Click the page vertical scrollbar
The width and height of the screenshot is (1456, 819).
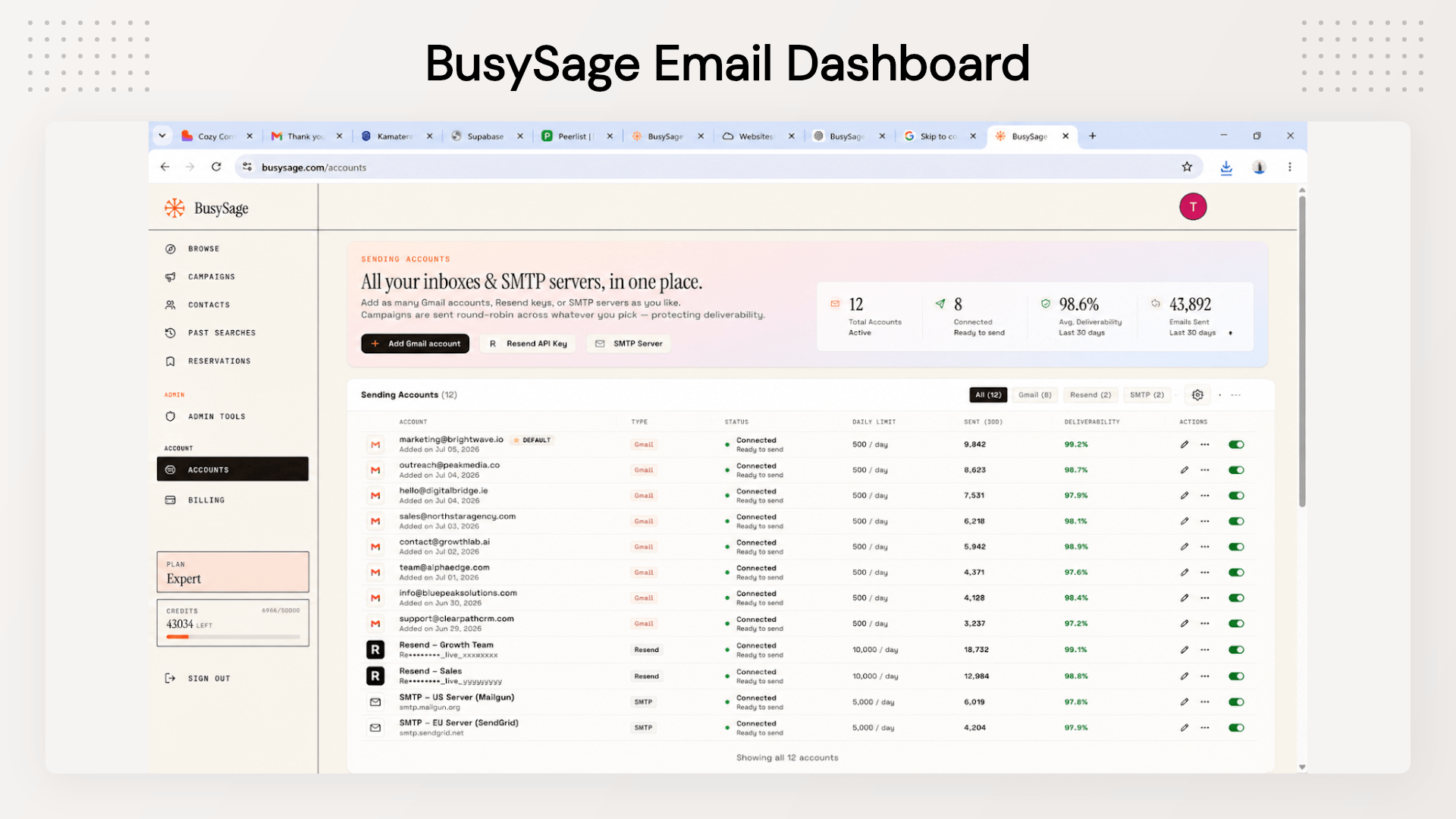[1302, 352]
